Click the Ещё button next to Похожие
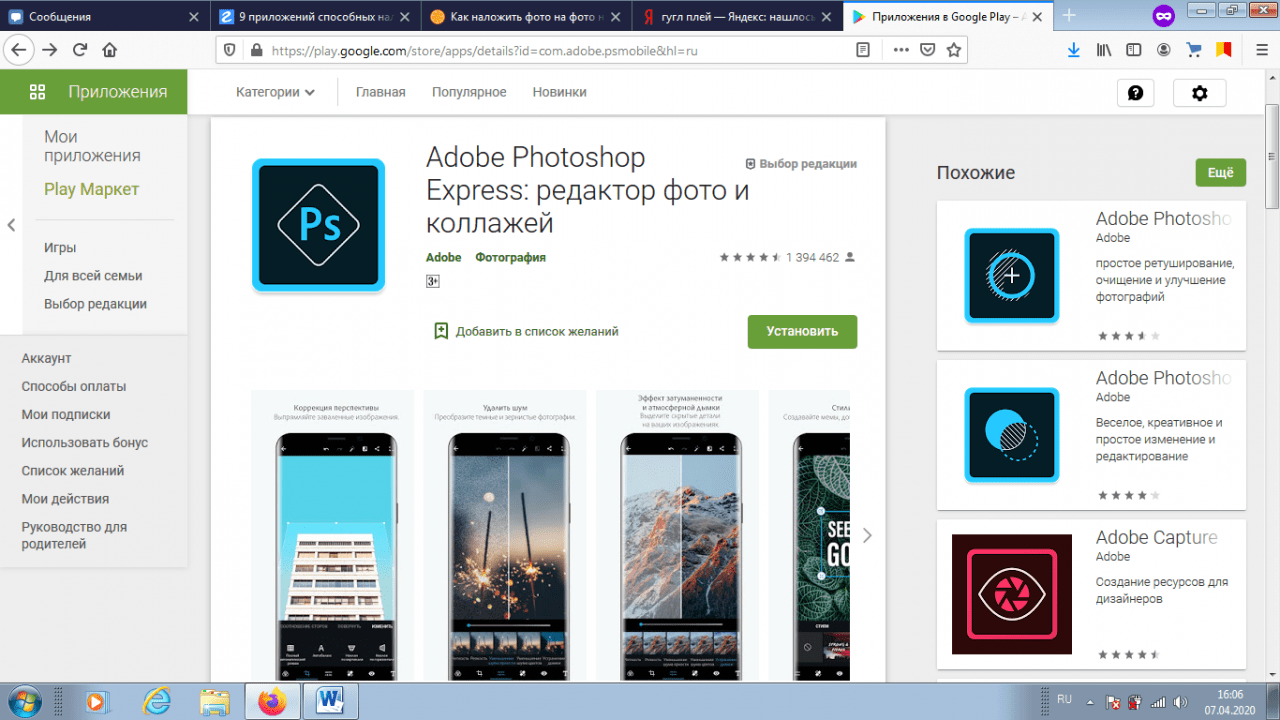Image resolution: width=1280 pixels, height=720 pixels. [x=1220, y=173]
